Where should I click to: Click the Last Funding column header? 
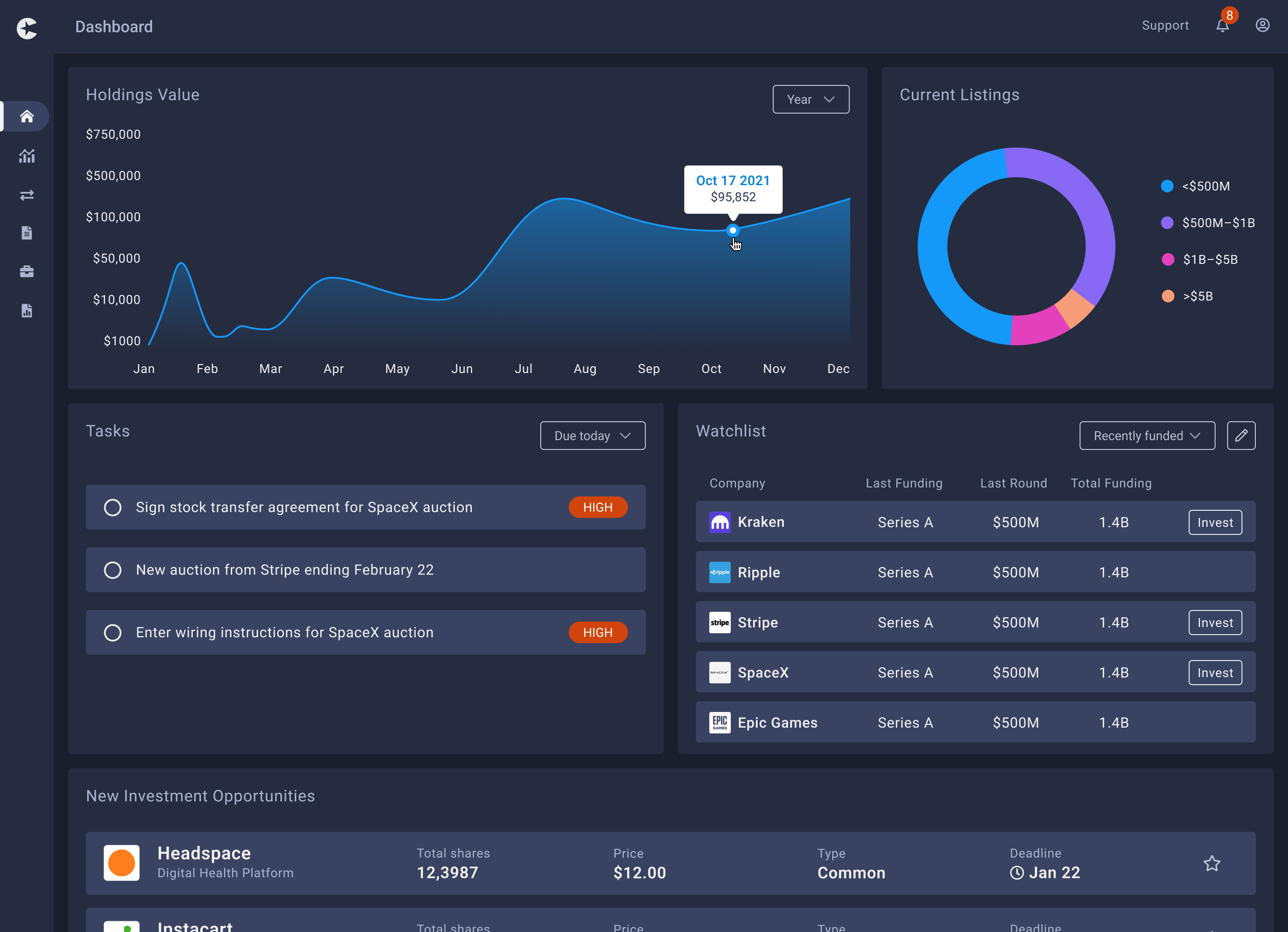point(904,483)
